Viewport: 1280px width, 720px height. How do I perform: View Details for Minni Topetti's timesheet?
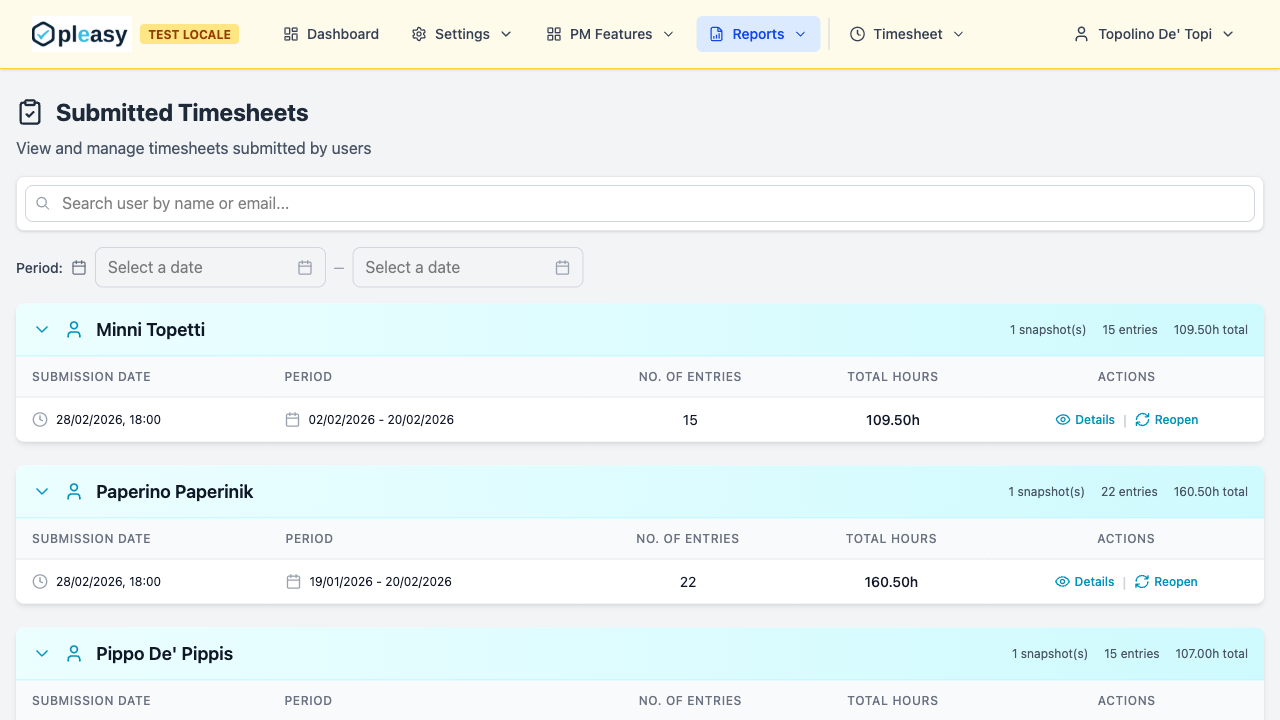coord(1085,420)
